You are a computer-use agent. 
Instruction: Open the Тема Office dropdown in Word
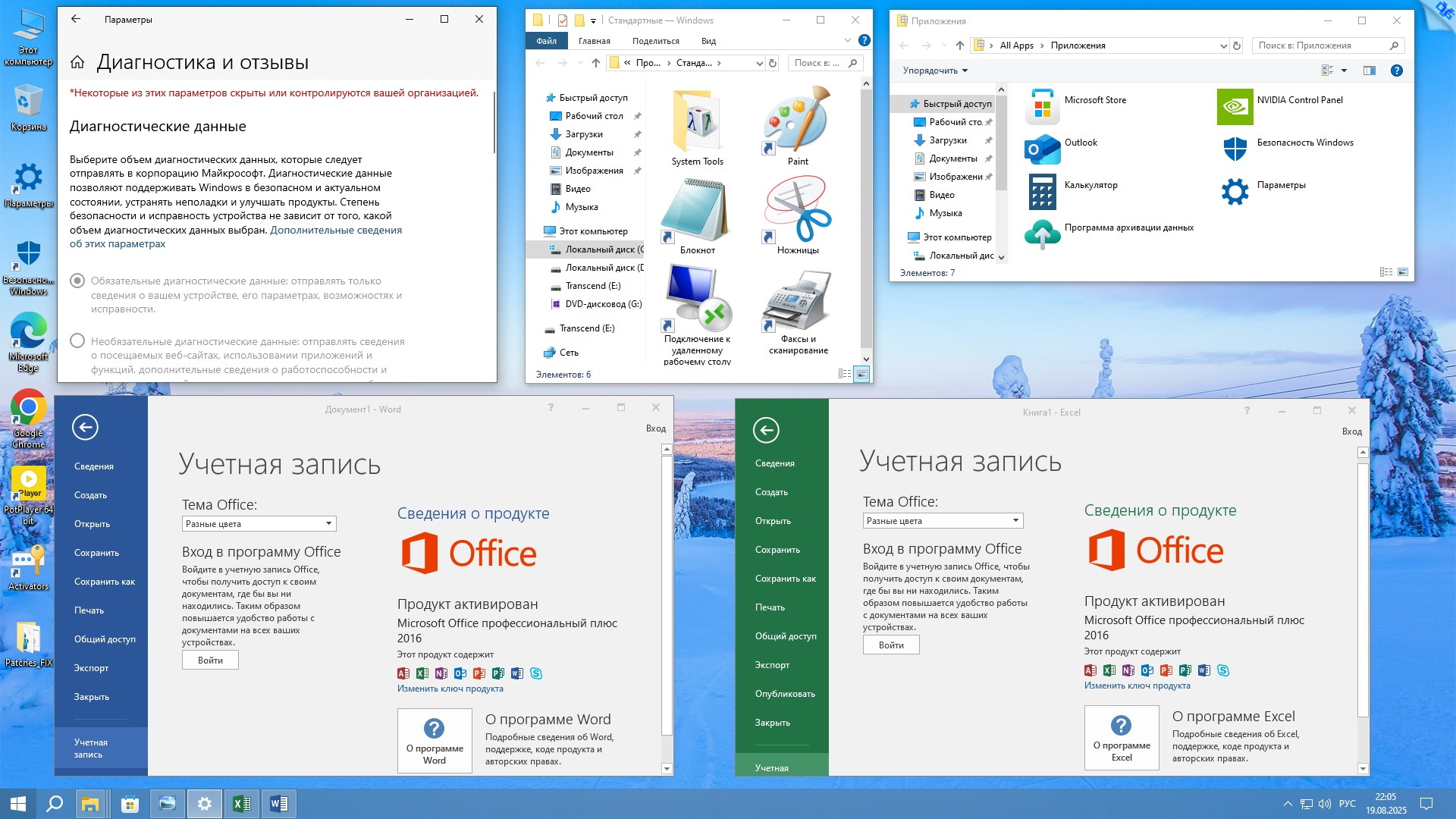point(259,524)
